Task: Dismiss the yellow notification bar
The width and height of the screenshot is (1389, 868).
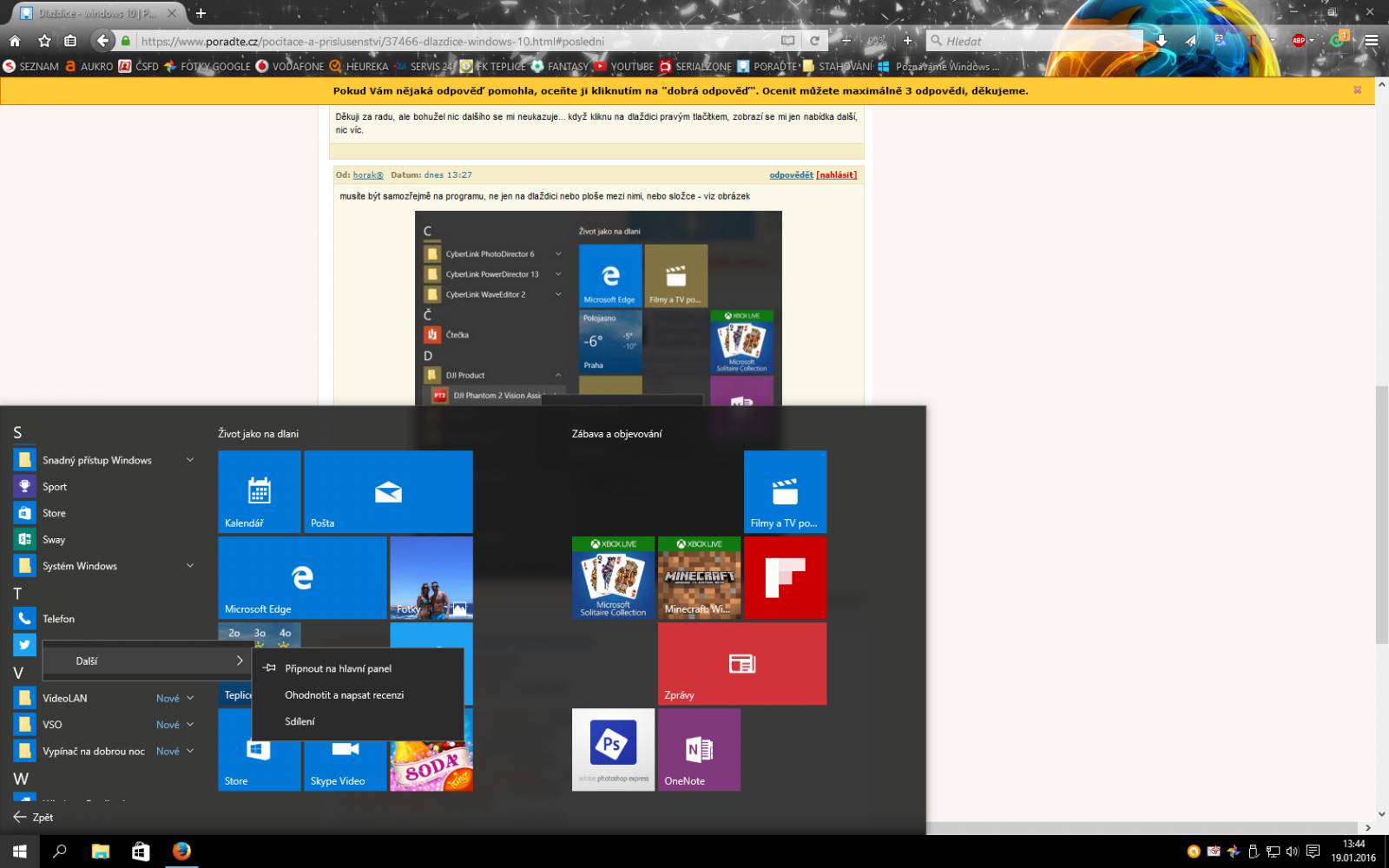Action: tap(1358, 90)
